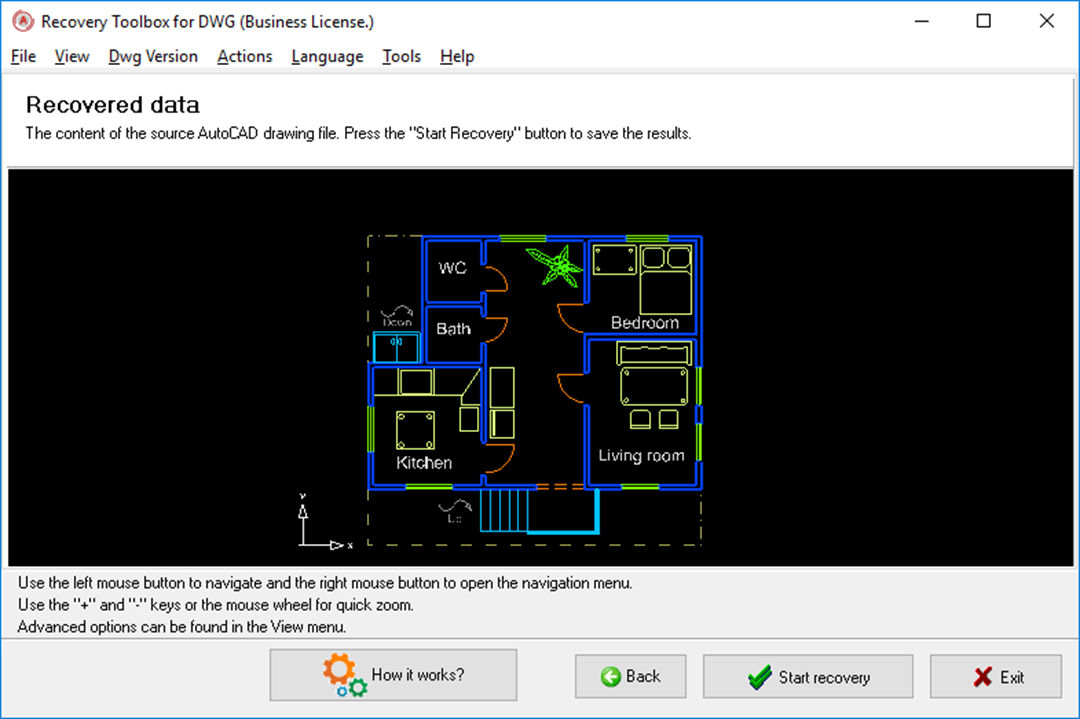
Task: Click the Living room label in the floor plan
Action: point(641,455)
